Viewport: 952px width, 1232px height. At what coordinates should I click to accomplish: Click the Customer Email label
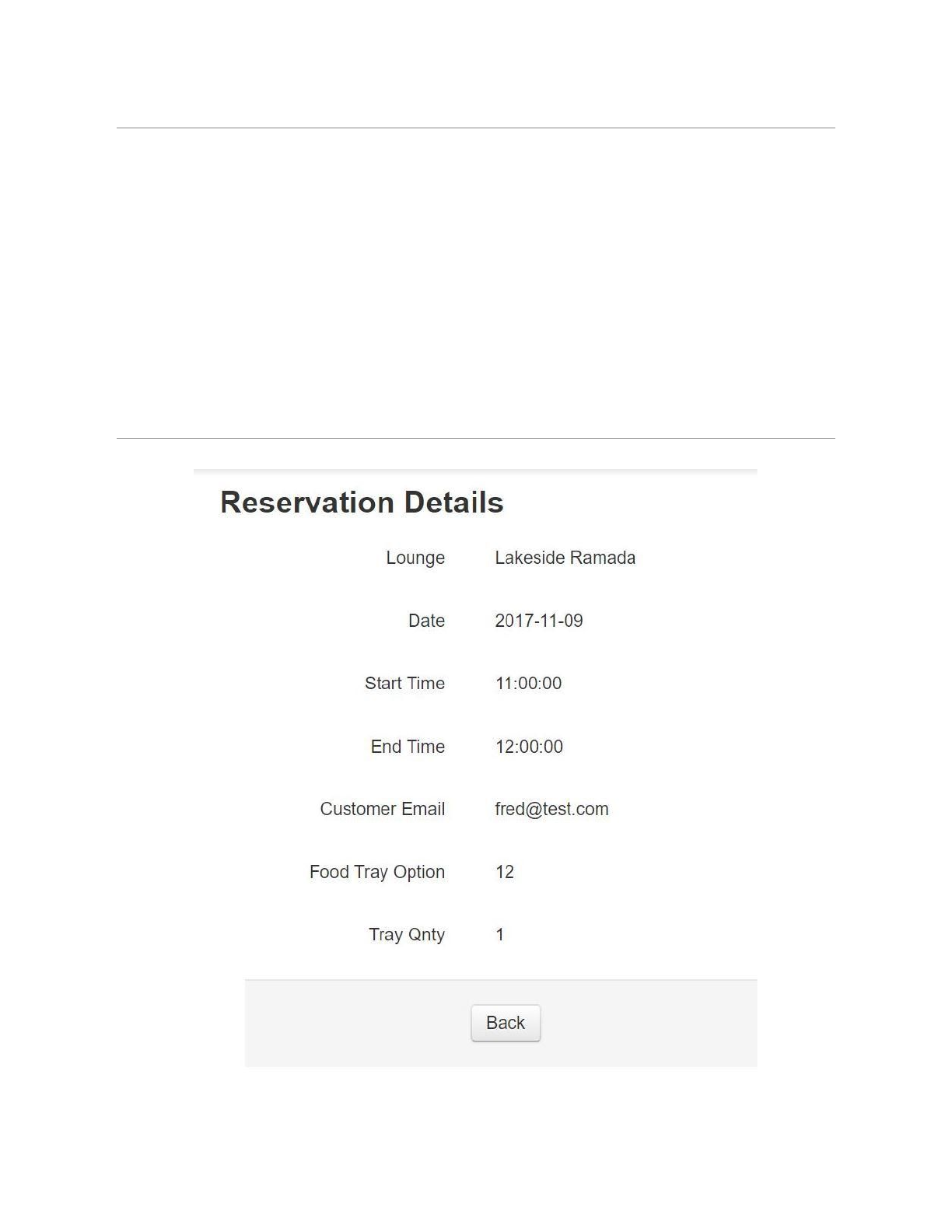click(382, 809)
